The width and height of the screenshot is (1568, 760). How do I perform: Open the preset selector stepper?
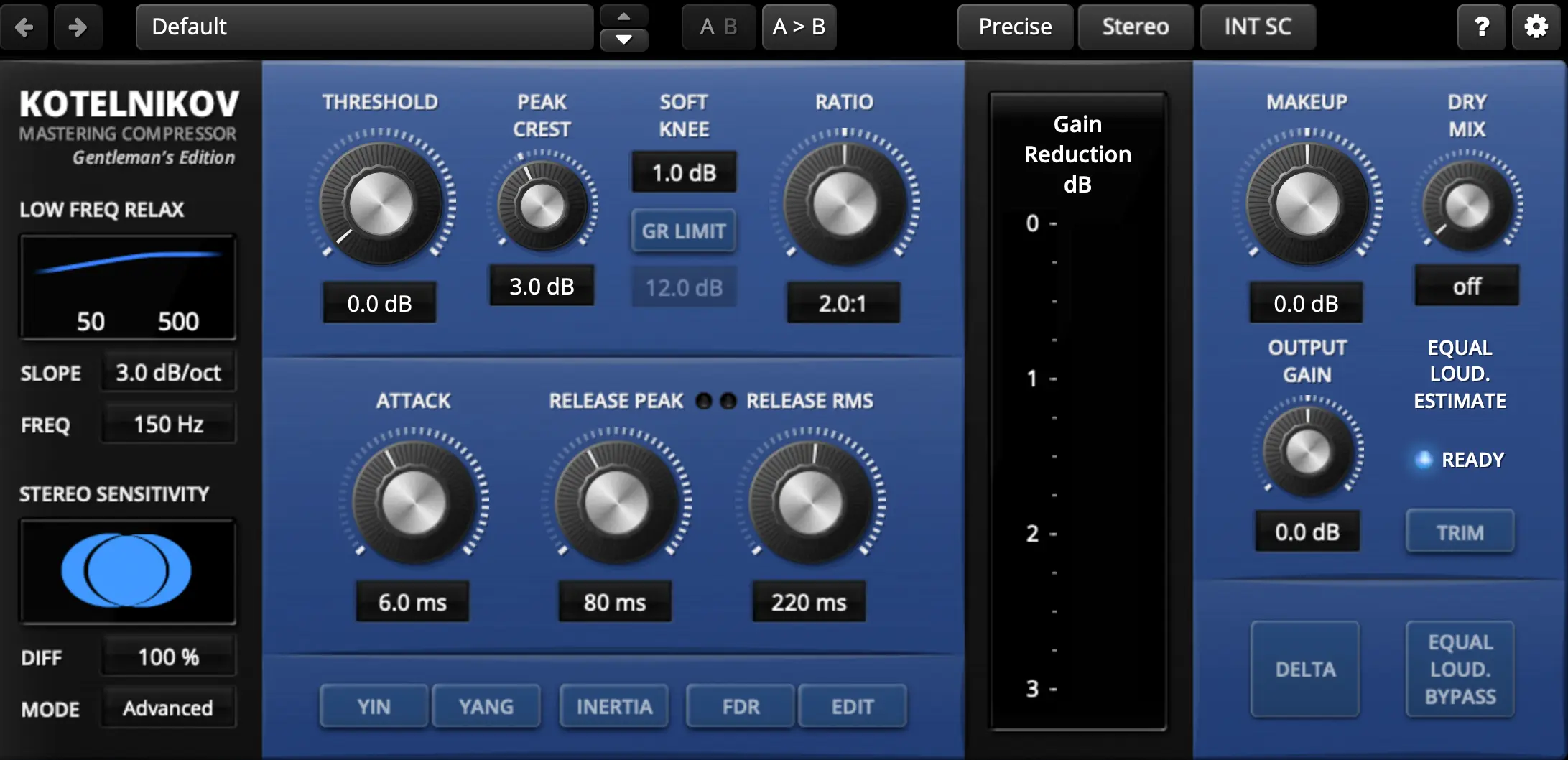(623, 27)
